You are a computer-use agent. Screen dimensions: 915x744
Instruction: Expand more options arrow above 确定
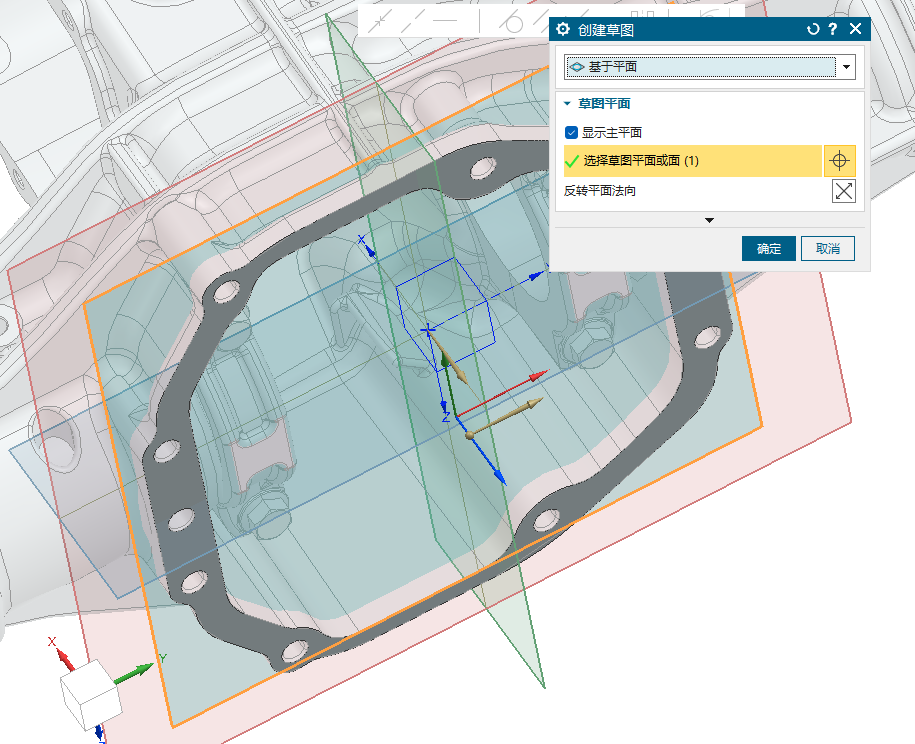click(709, 220)
